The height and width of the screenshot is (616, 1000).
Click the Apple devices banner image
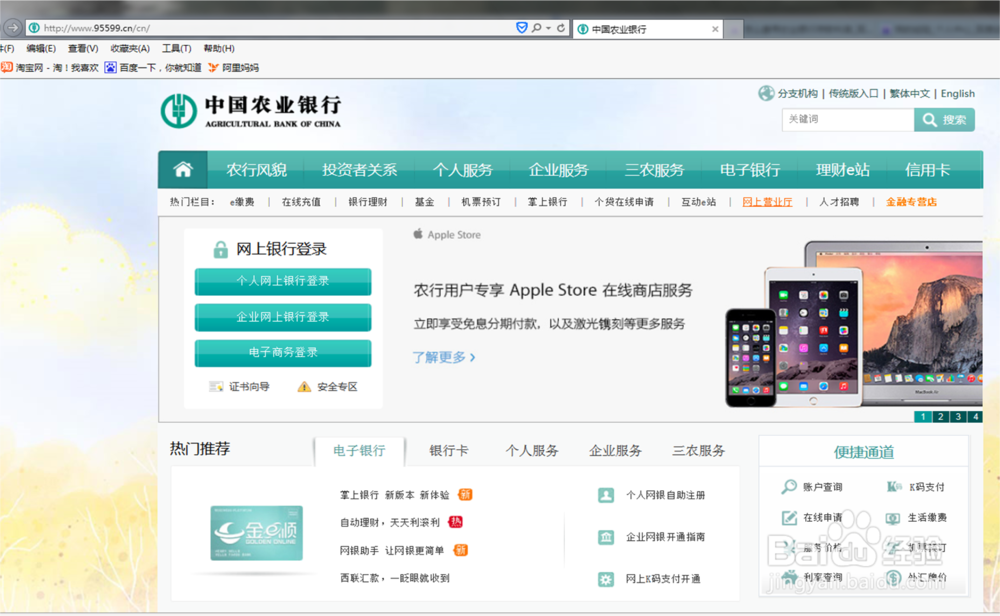pyautogui.click(x=853, y=324)
